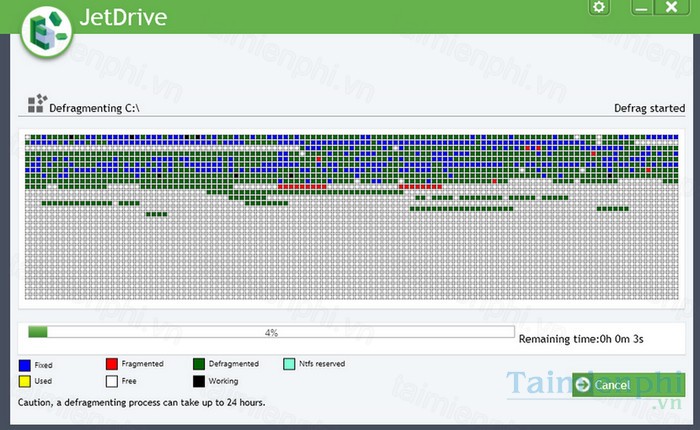Minimize the JetDrive window
The width and height of the screenshot is (700, 430).
pos(642,7)
